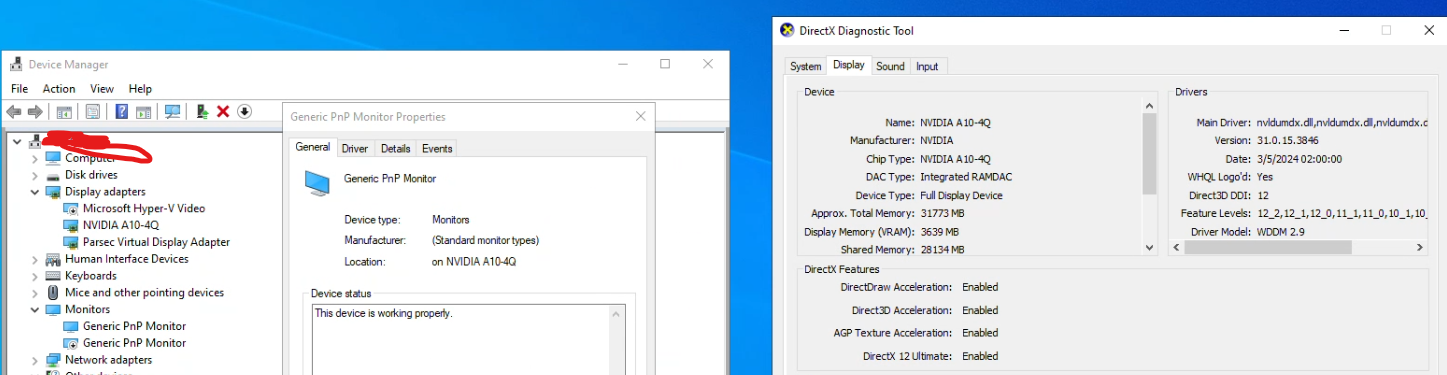Image resolution: width=1447 pixels, height=375 pixels.
Task: Collapse the root computer node
Action: pos(17,141)
